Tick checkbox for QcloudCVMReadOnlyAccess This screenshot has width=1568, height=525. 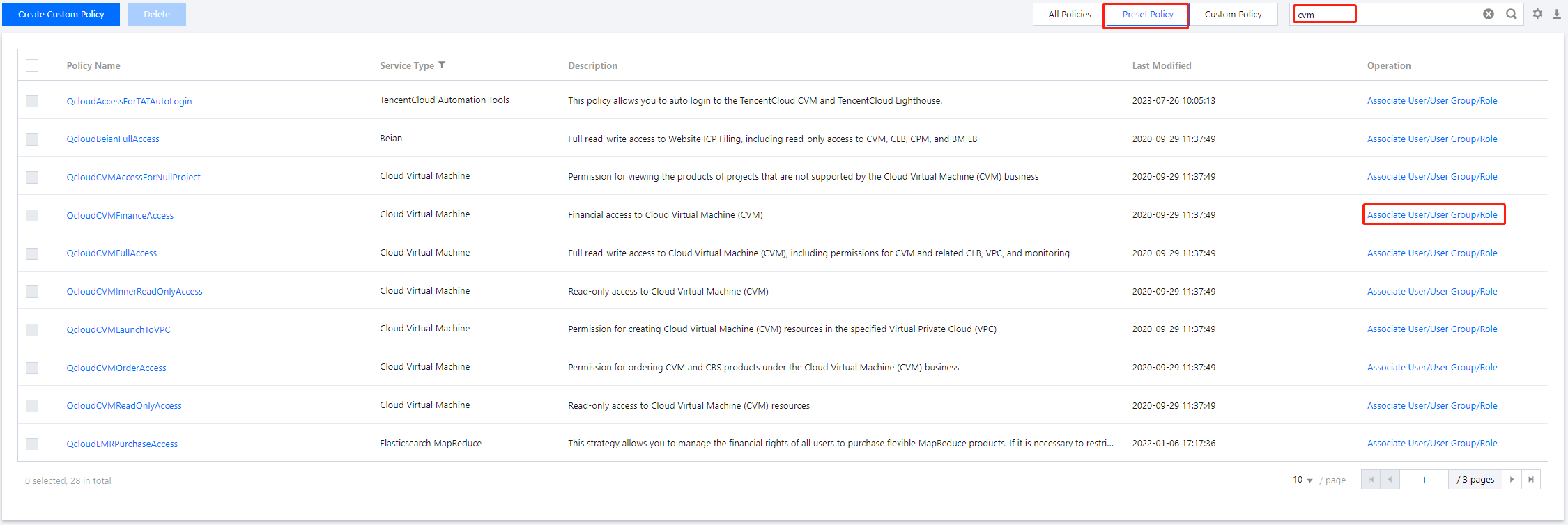tap(32, 406)
